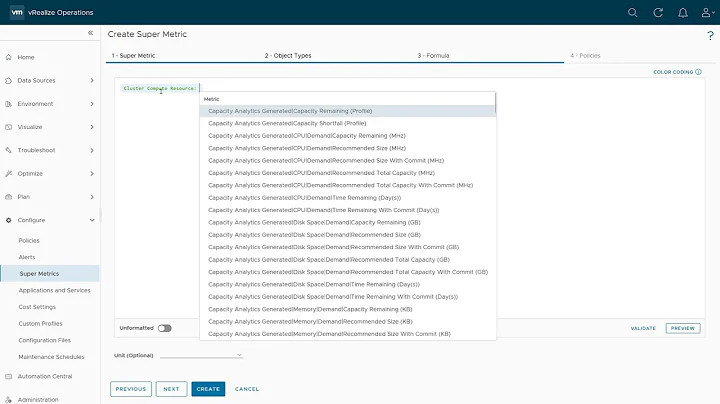Click the Create button

[208, 389]
